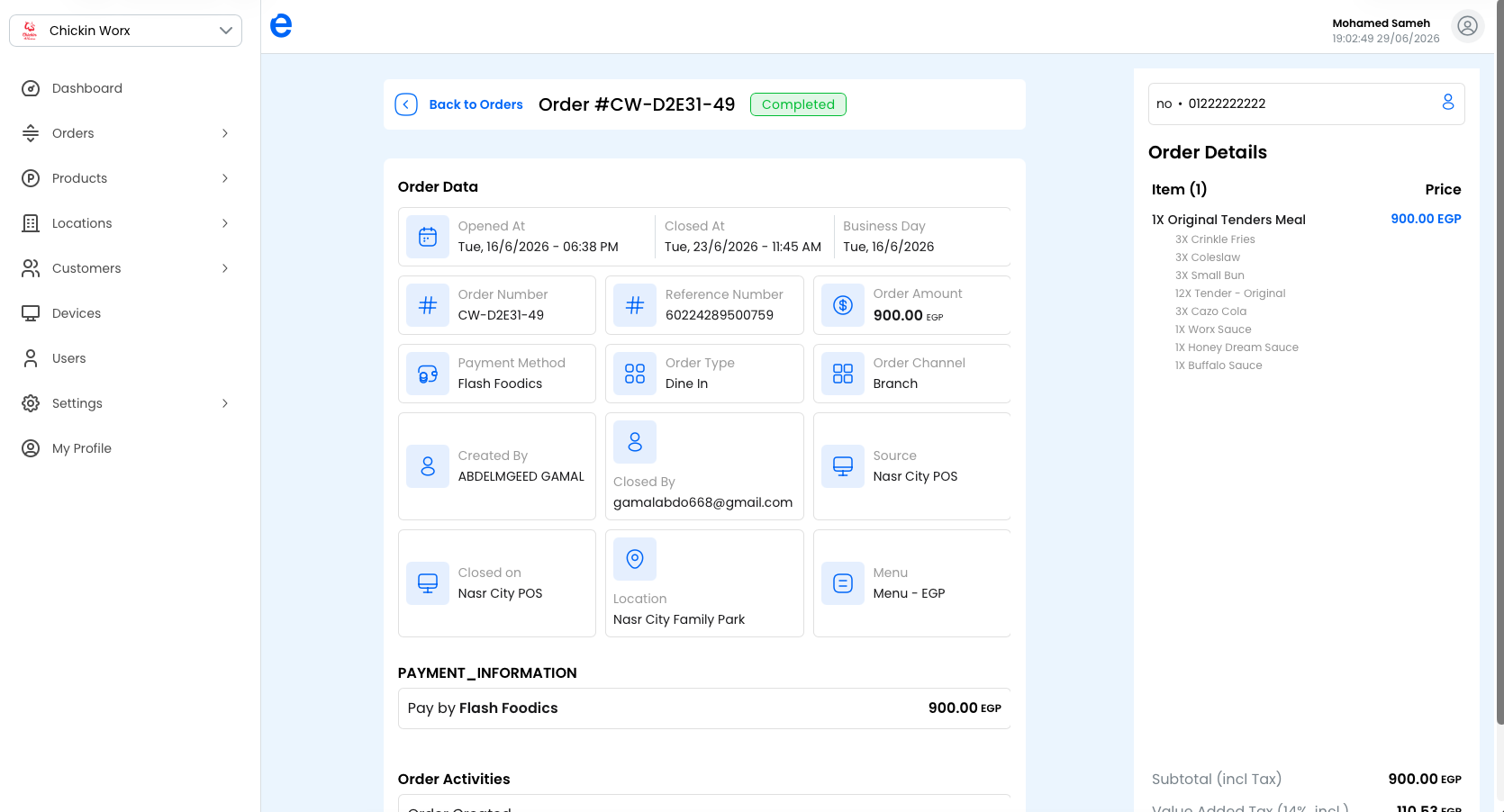Click the Orders sidebar icon

coord(31,133)
